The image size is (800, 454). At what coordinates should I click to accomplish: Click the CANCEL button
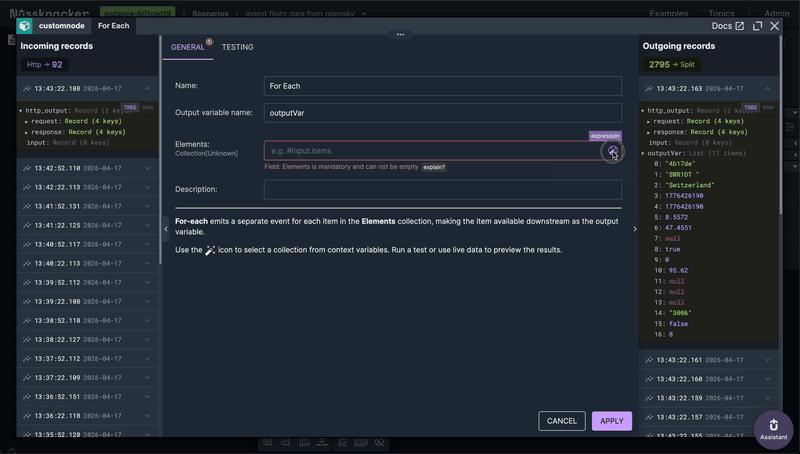pos(561,421)
